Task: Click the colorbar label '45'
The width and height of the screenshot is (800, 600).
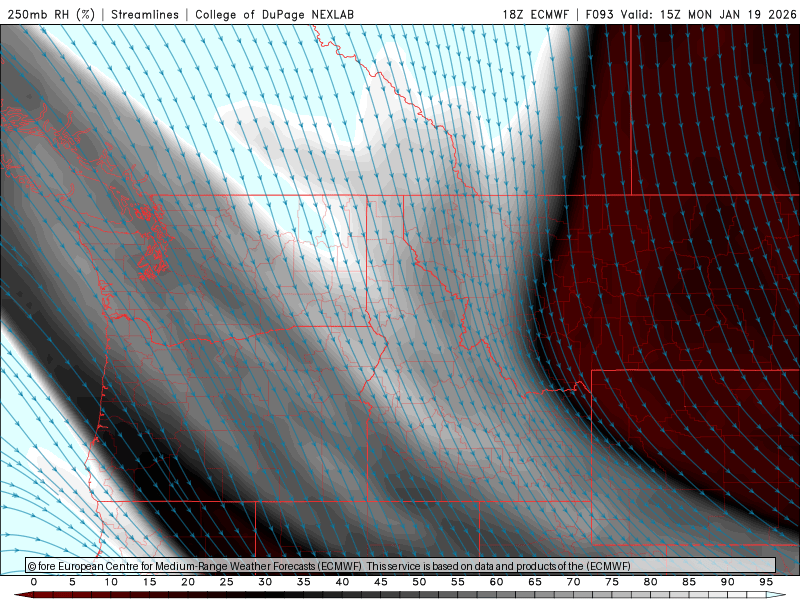Action: coord(381,582)
